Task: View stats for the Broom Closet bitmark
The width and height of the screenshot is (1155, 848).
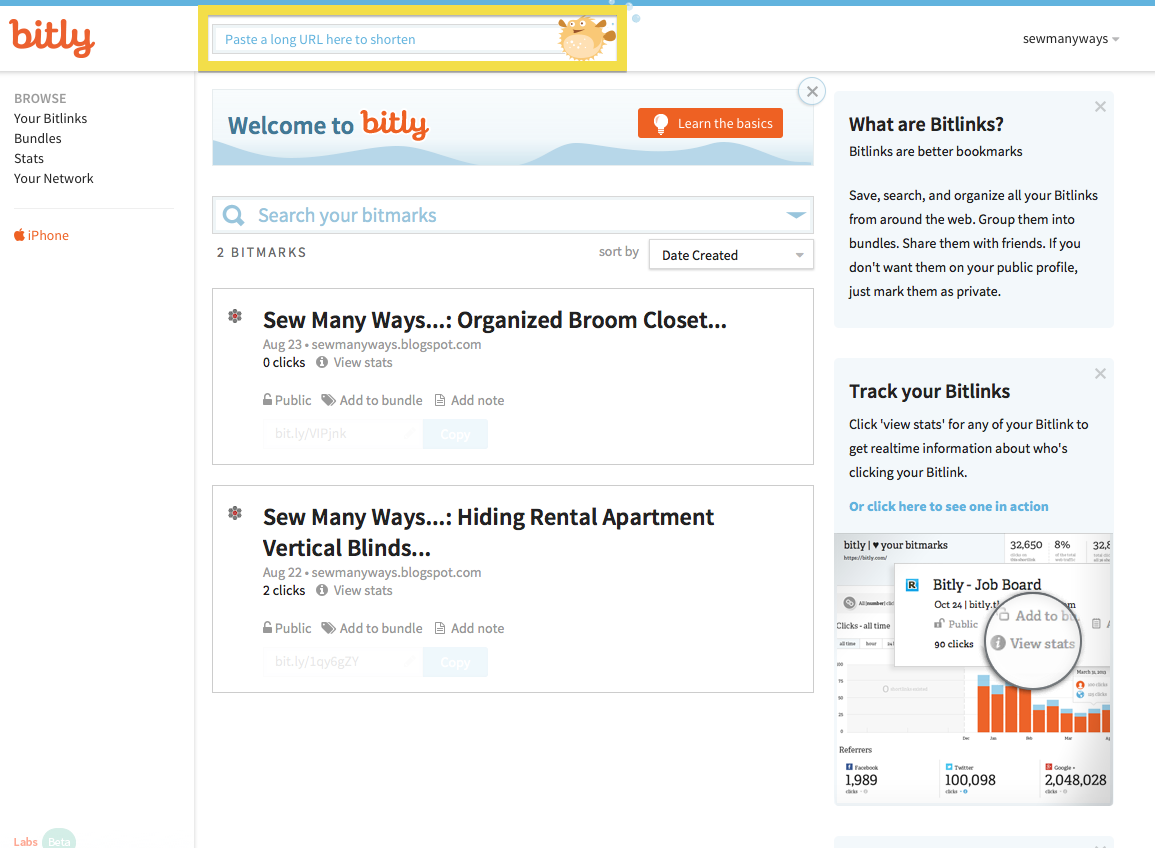Action: point(354,362)
